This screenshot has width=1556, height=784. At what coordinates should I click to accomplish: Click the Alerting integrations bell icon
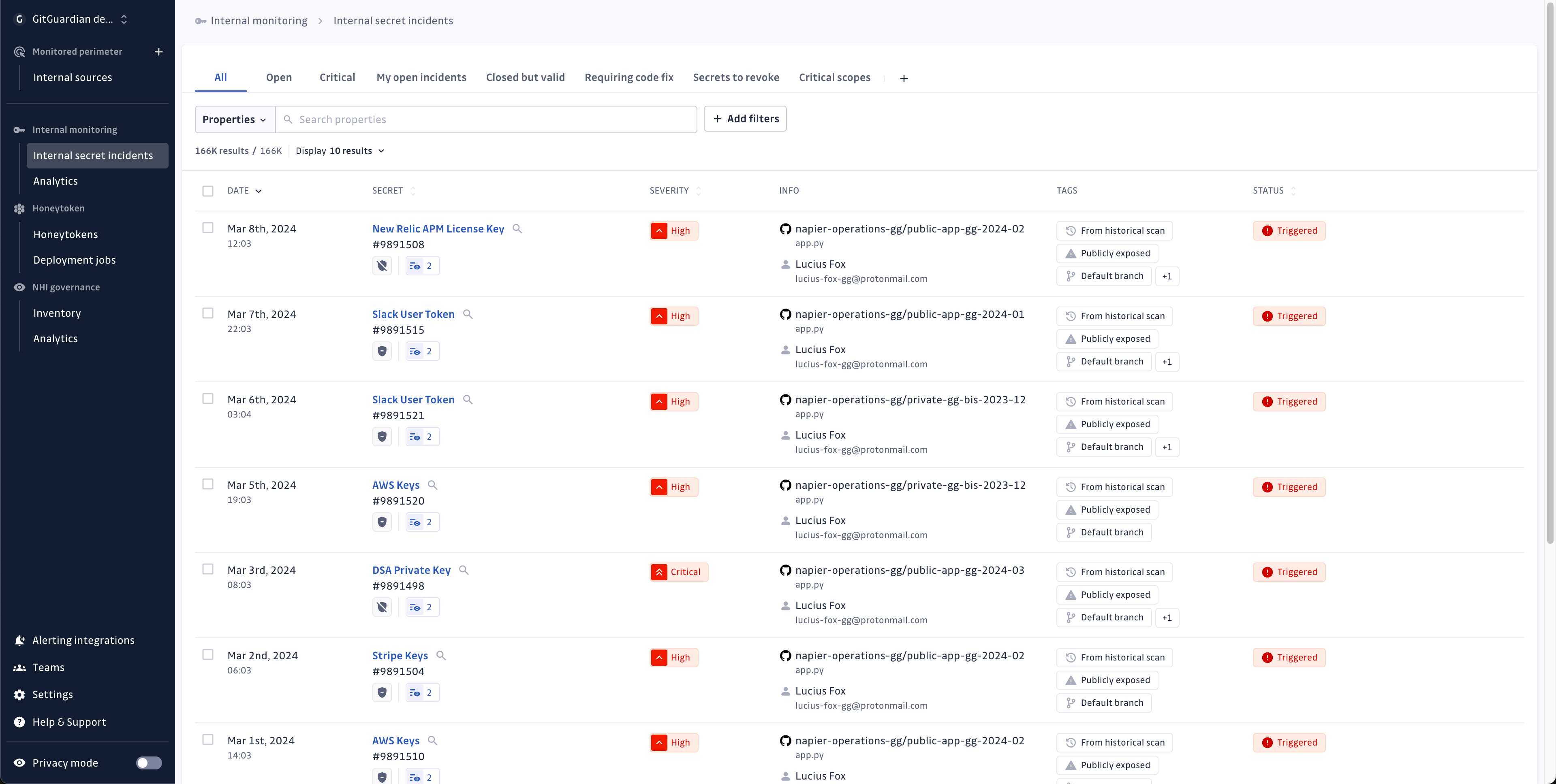pyautogui.click(x=19, y=640)
